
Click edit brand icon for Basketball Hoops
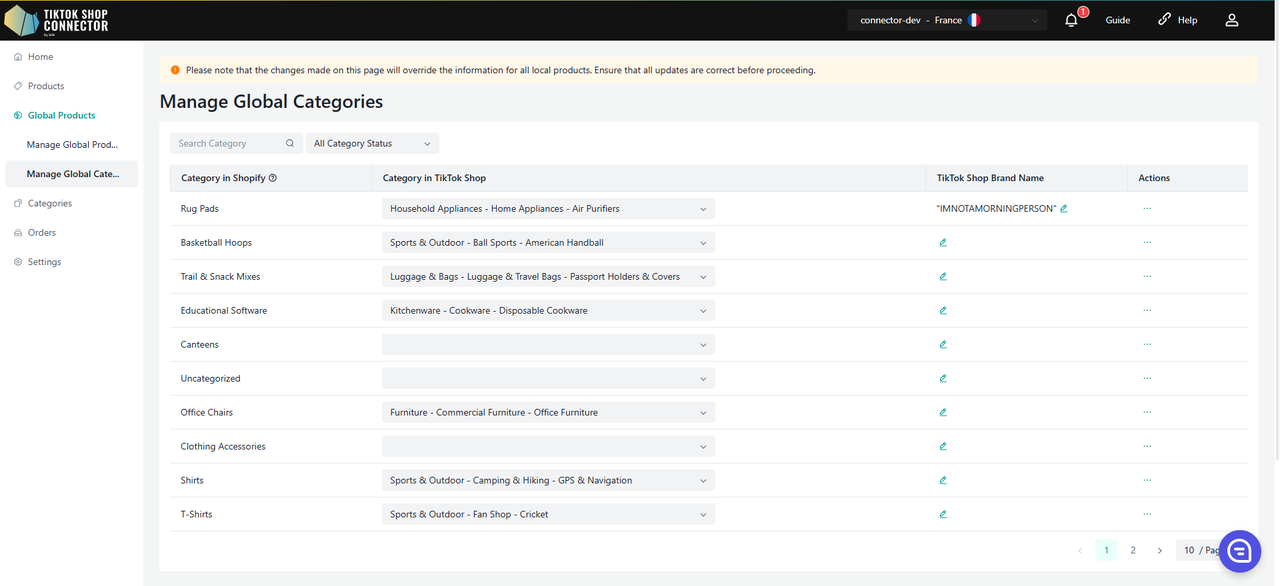coord(943,243)
